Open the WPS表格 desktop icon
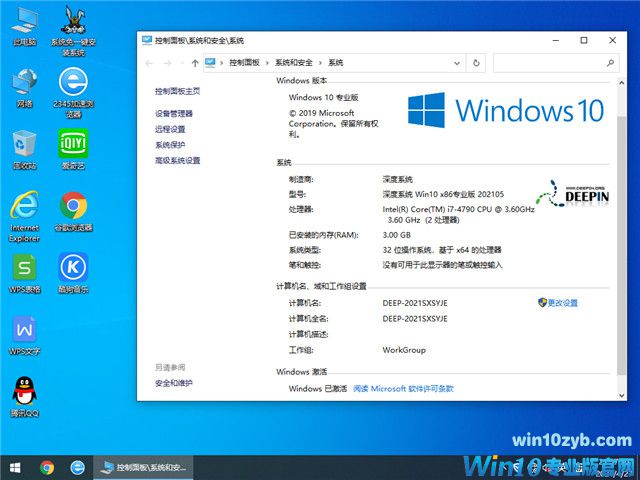This screenshot has height=480, width=640. [24, 273]
